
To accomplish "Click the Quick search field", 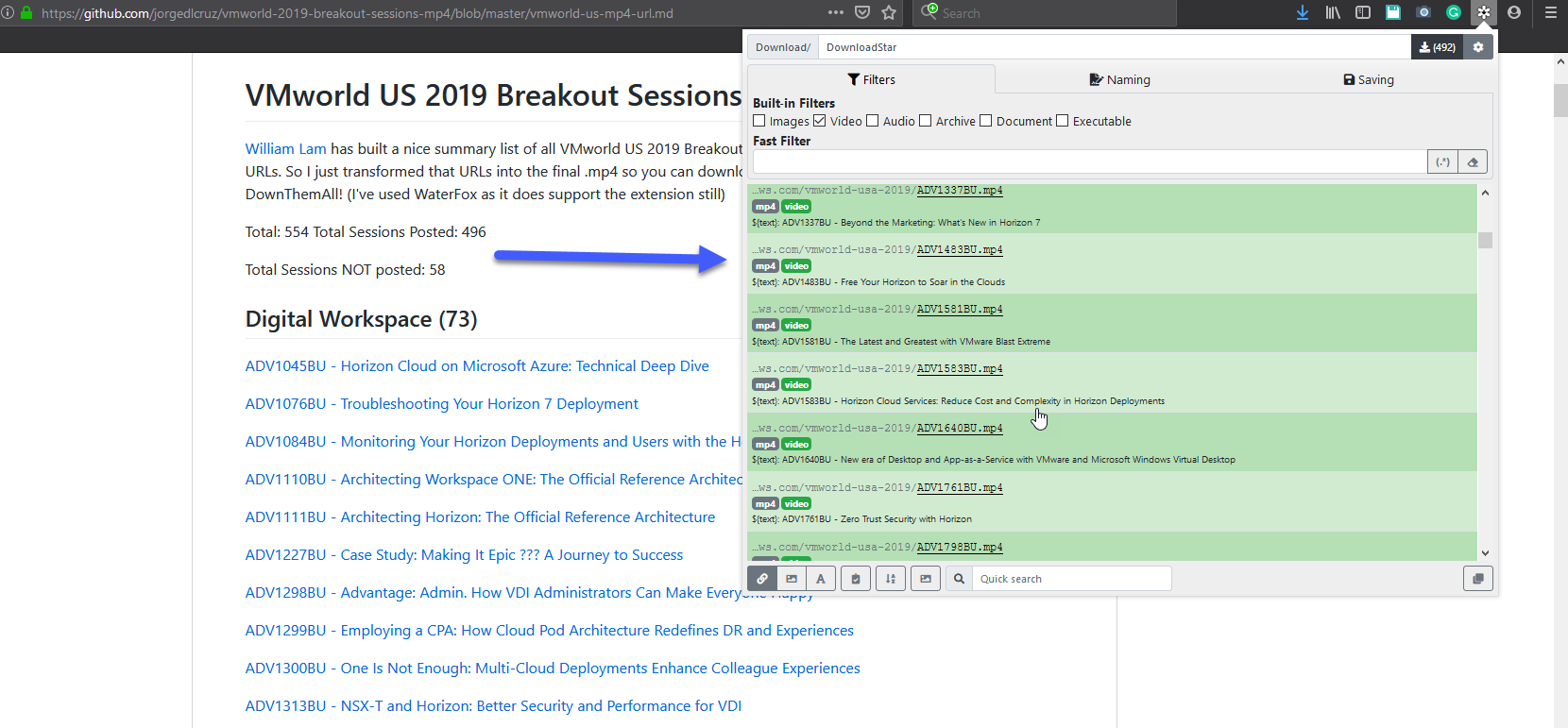I will click(x=1072, y=579).
